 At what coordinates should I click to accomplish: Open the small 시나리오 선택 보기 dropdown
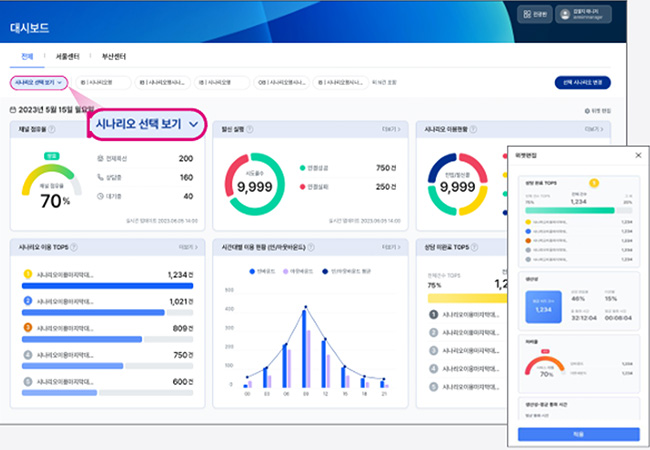click(x=39, y=83)
